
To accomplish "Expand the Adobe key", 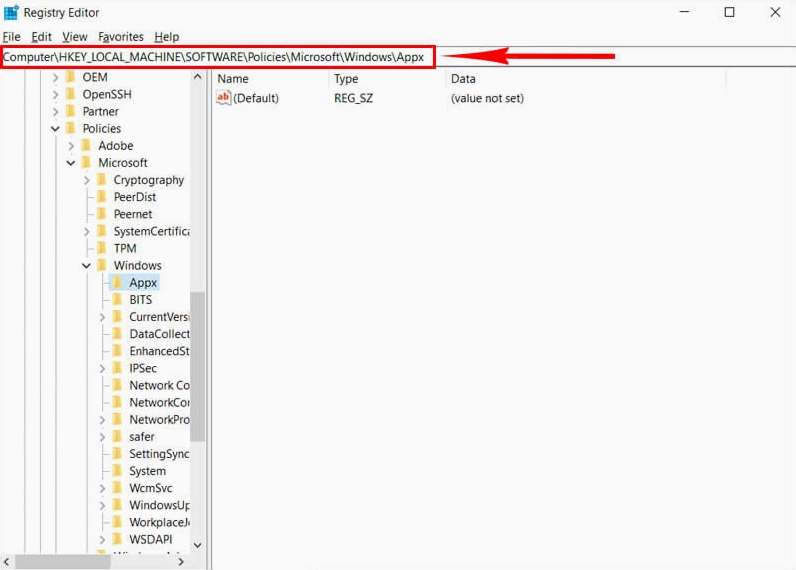I will [71, 146].
